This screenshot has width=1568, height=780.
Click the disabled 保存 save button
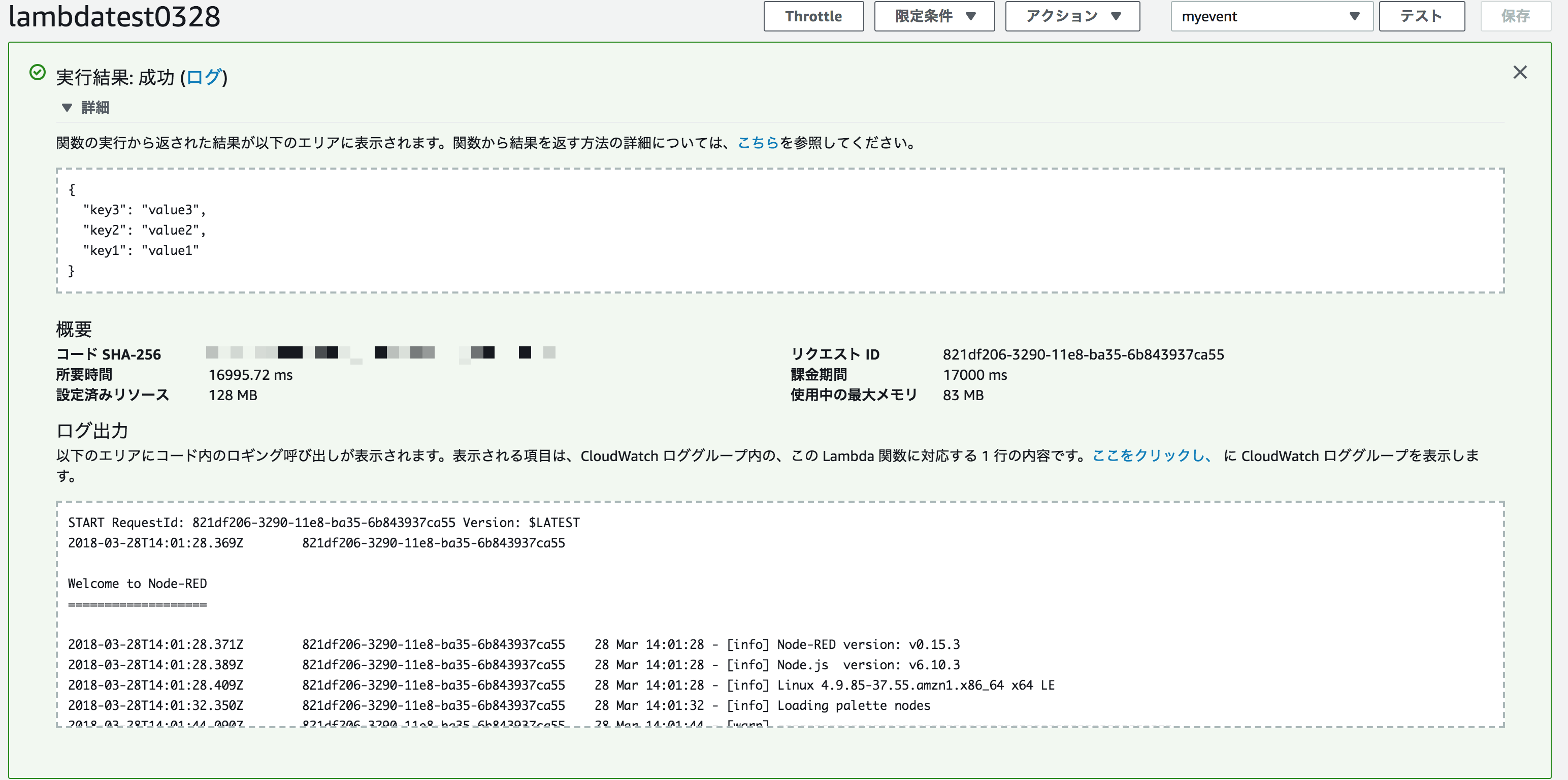click(x=1515, y=16)
